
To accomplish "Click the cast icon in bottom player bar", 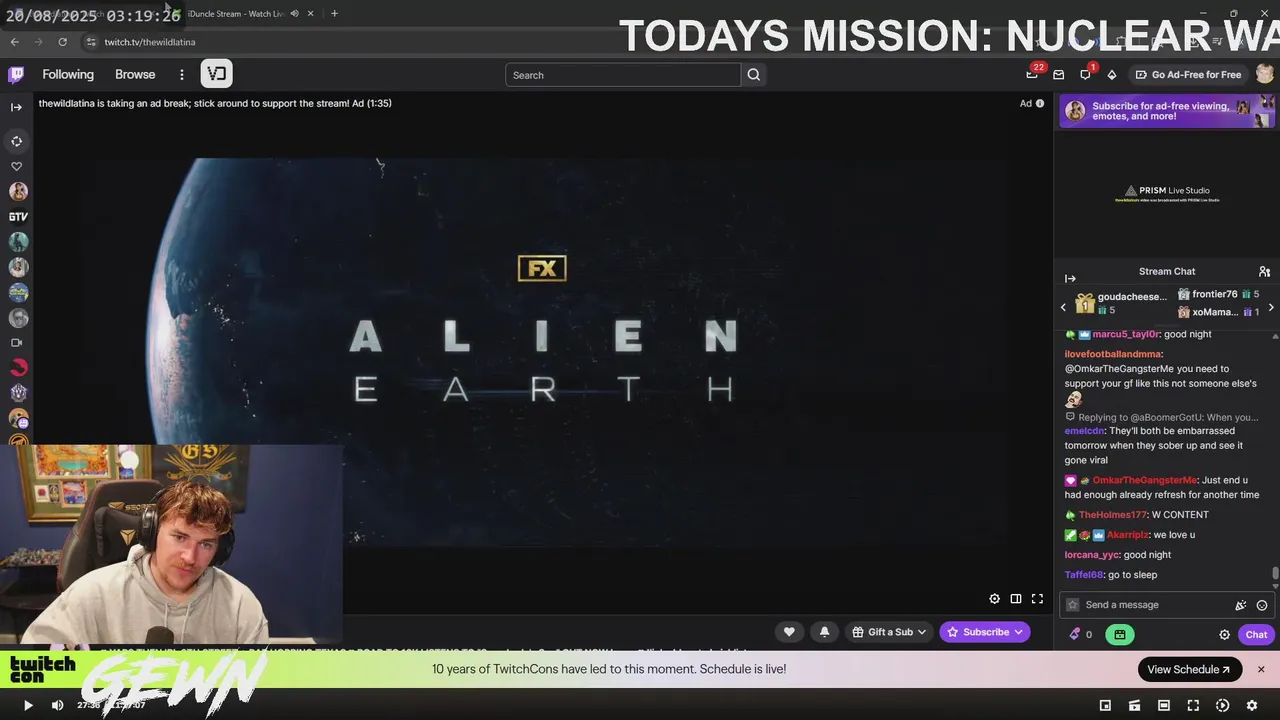I will pyautogui.click(x=1134, y=705).
